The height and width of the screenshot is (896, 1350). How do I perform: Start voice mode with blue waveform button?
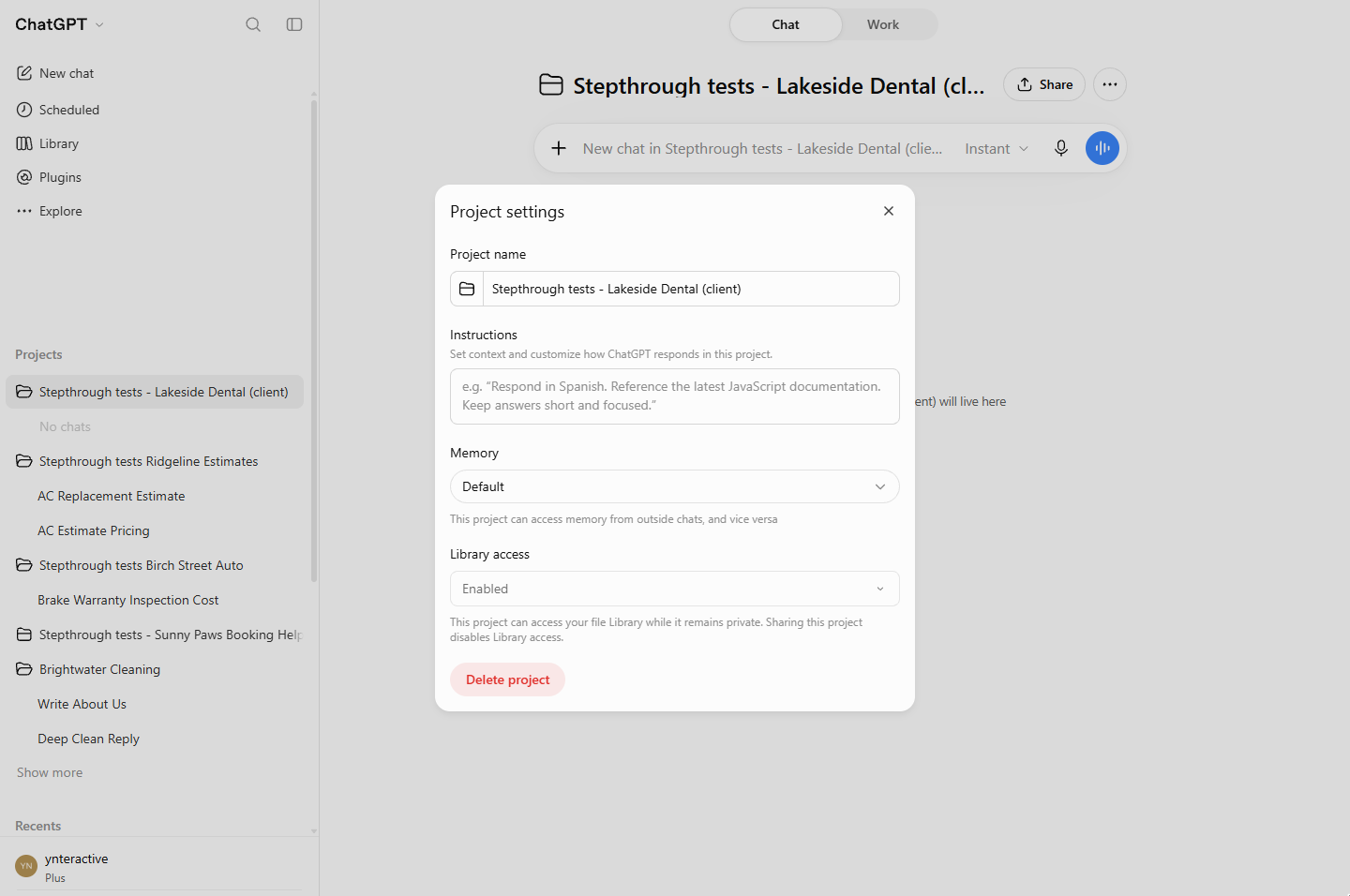1102,148
